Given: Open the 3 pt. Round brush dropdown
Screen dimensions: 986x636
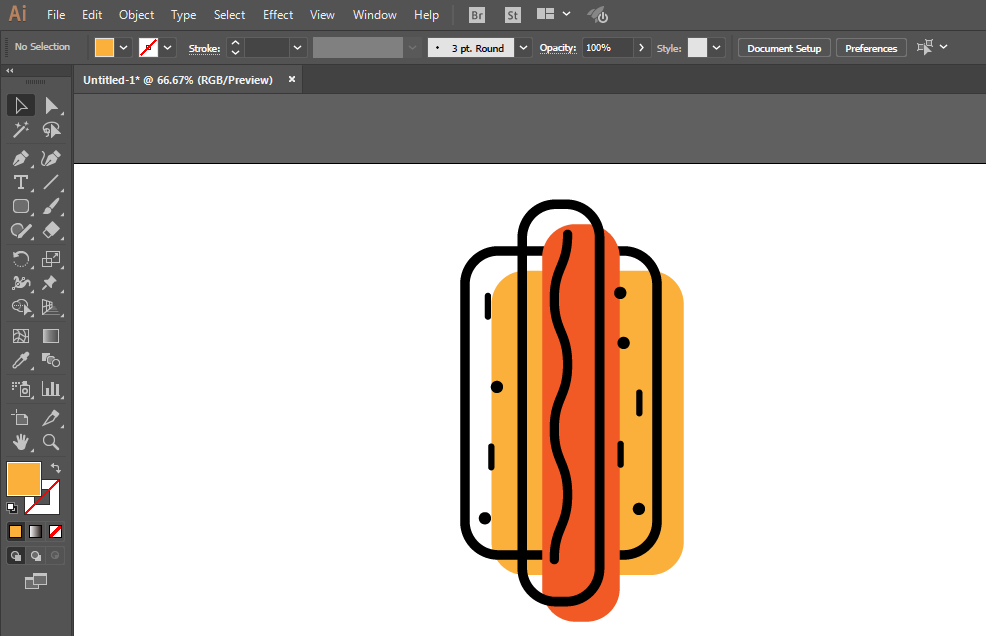Looking at the screenshot, I should point(523,47).
